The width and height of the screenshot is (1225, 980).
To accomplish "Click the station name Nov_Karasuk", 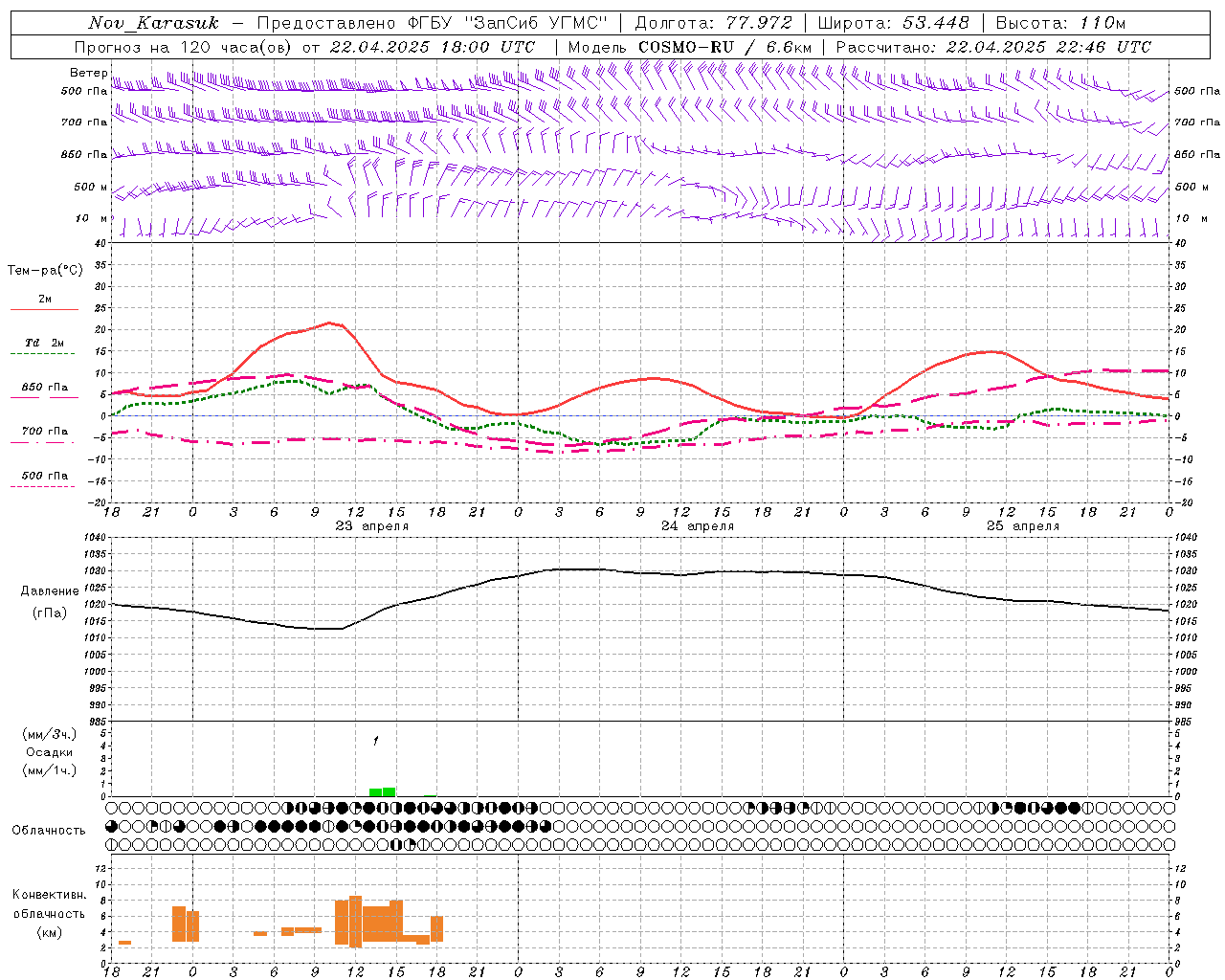I will [x=153, y=23].
